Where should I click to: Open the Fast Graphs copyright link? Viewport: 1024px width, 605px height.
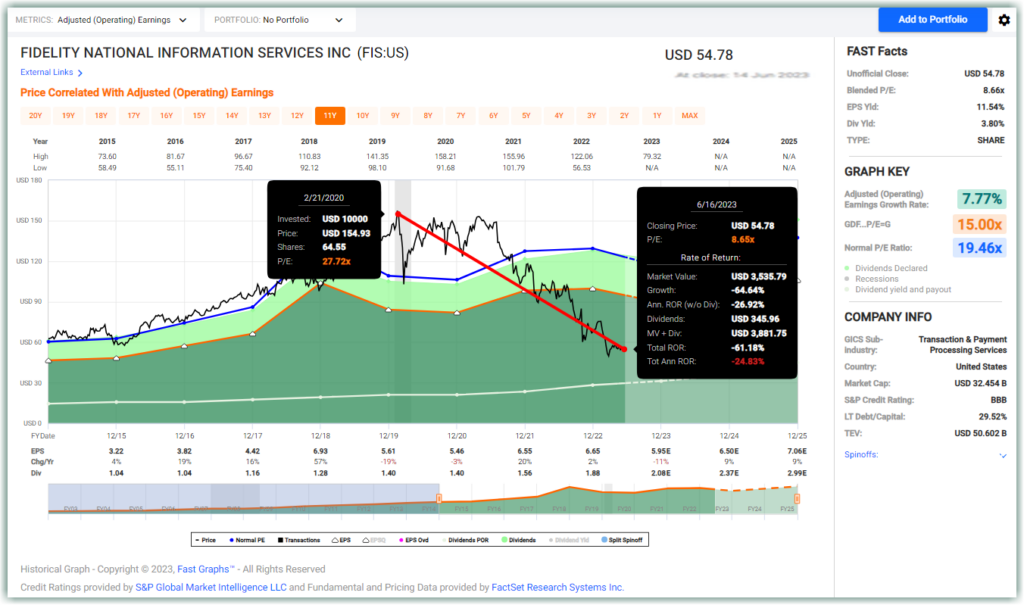pyautogui.click(x=206, y=569)
